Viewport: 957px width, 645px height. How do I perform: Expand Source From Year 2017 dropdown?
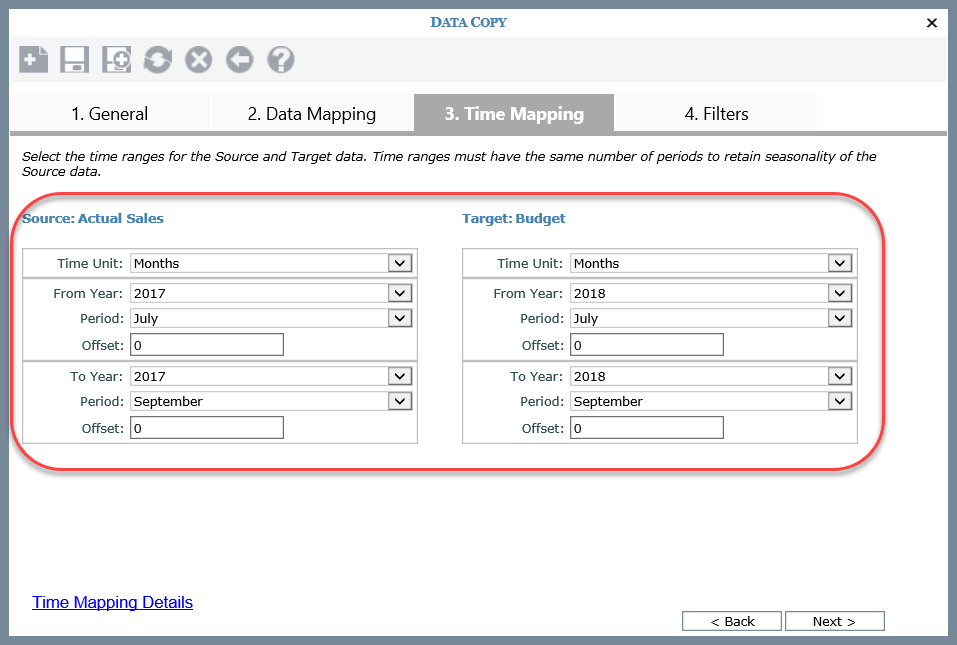pyautogui.click(x=271, y=293)
